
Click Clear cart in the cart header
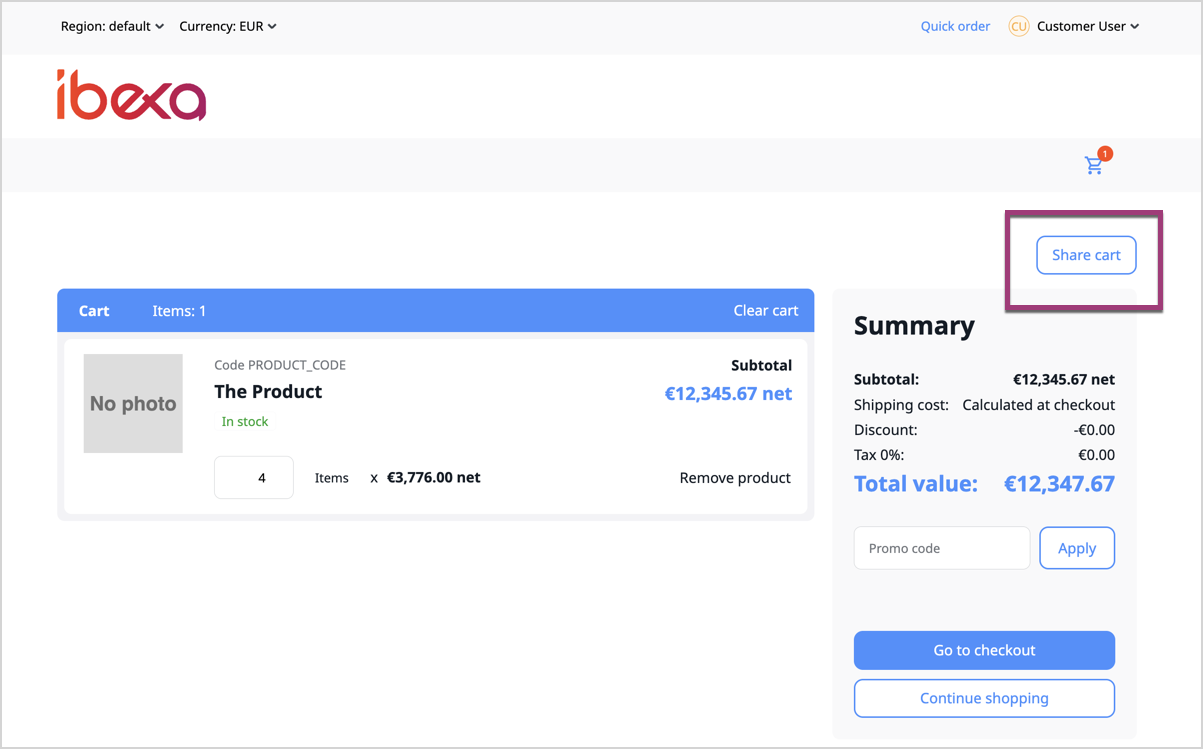click(x=765, y=311)
